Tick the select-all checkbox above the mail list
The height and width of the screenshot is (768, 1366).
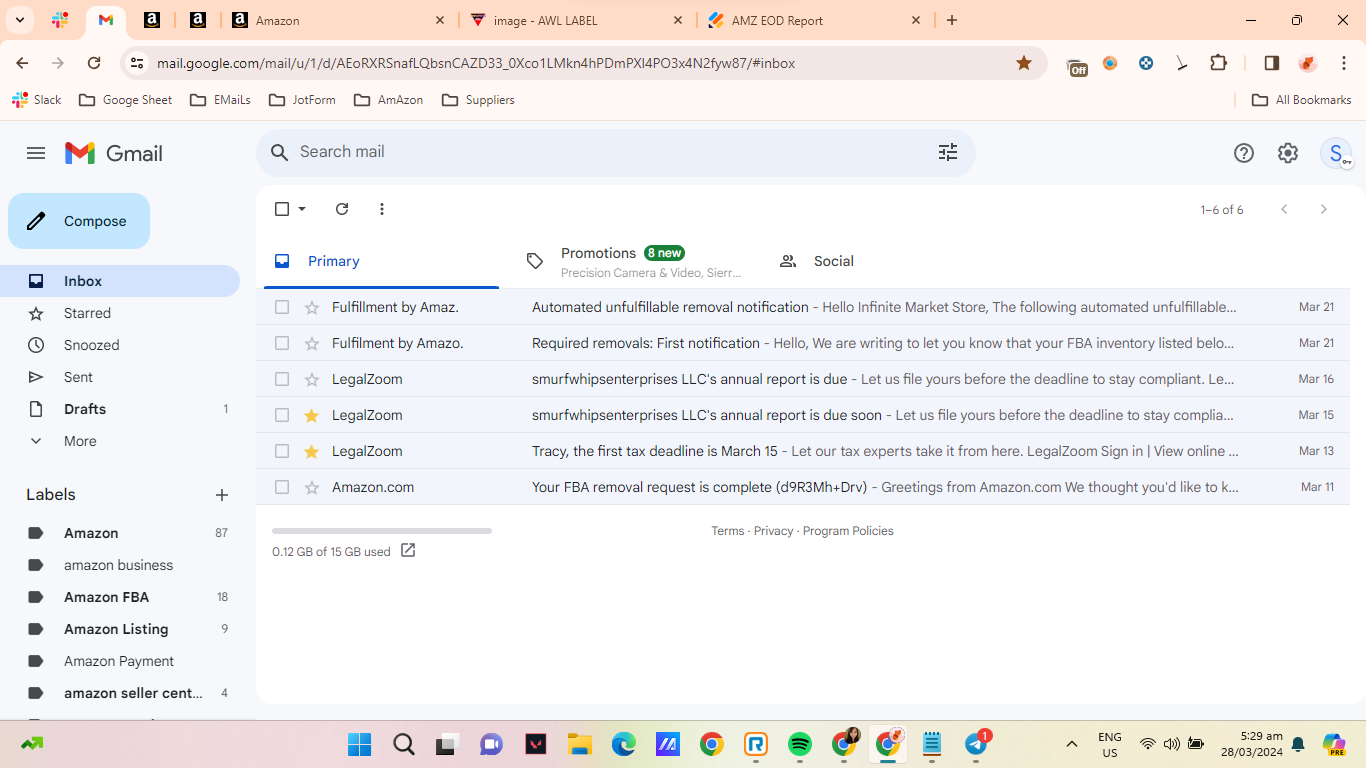282,209
